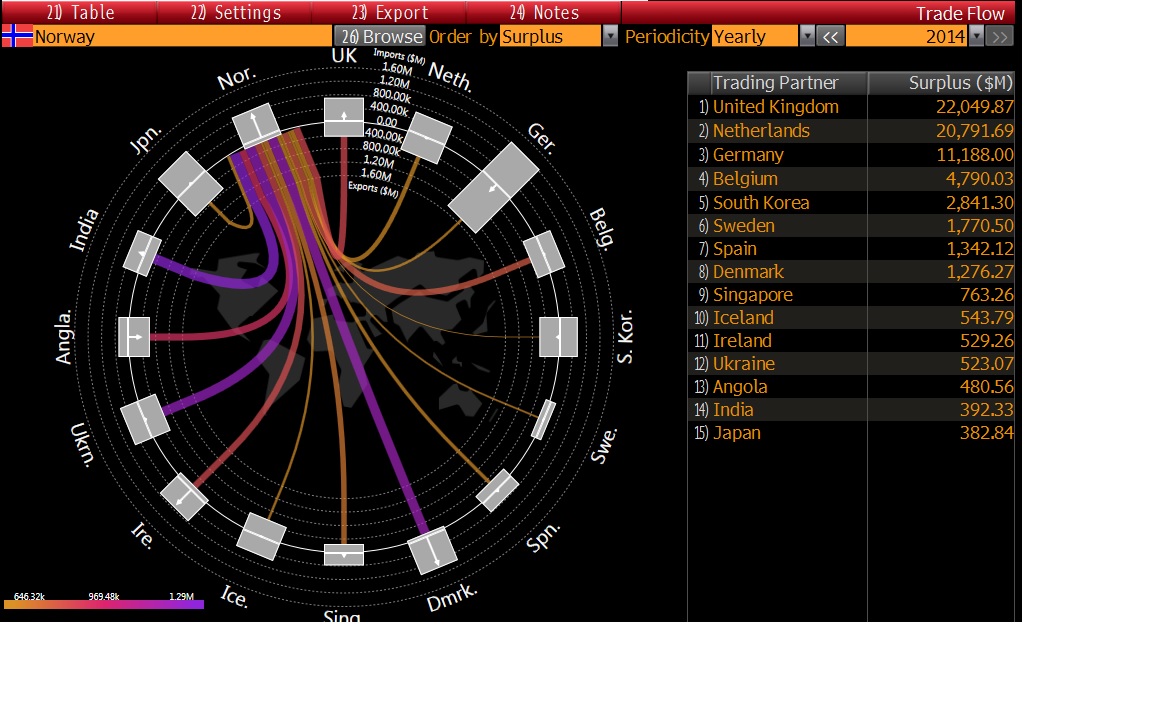This screenshot has height=720, width=1152.
Task: Select the Angola node in the chart
Action: click(x=134, y=337)
